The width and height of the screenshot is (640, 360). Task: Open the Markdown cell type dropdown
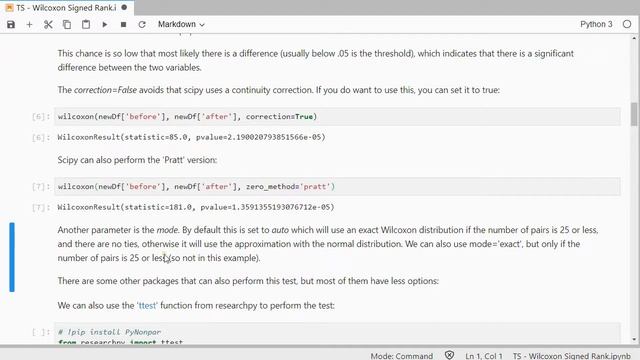pos(181,24)
